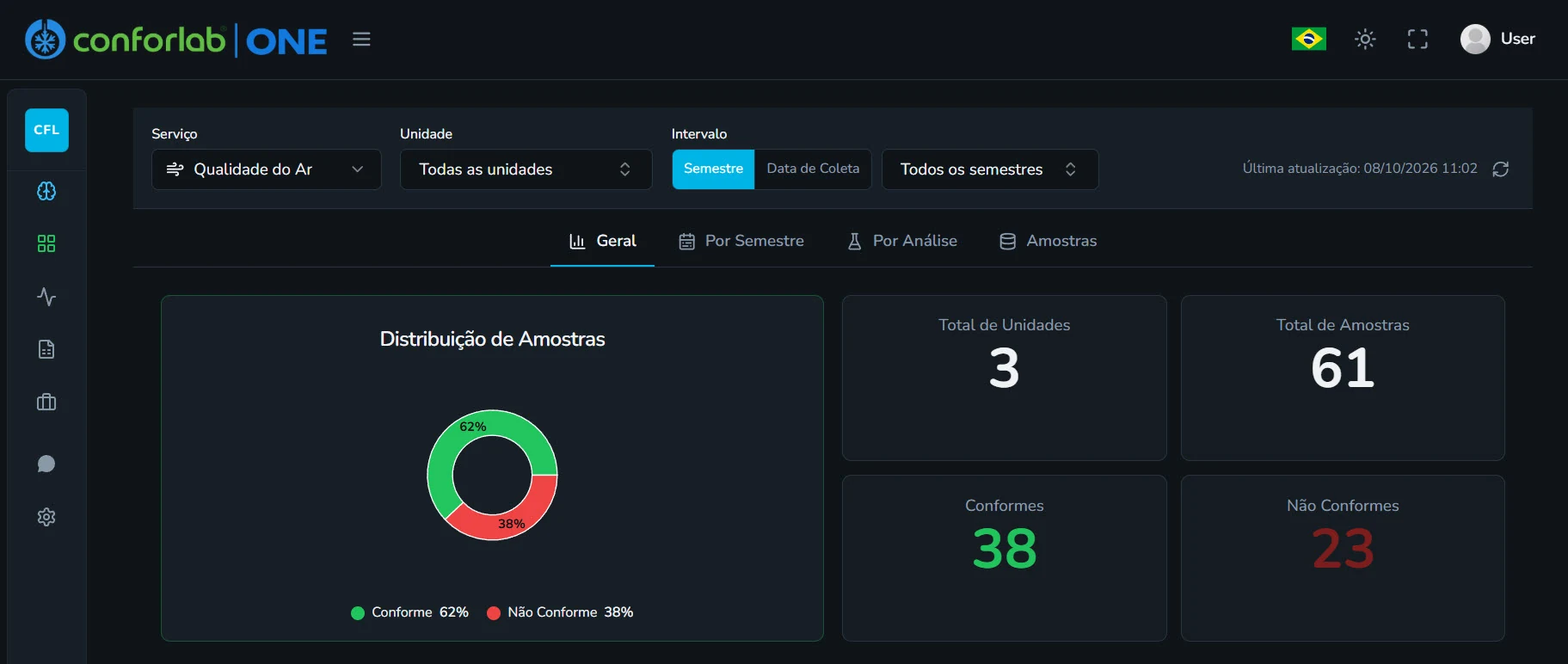Image resolution: width=1568 pixels, height=664 pixels.
Task: Open the brain AI sidebar item
Action: pyautogui.click(x=46, y=191)
